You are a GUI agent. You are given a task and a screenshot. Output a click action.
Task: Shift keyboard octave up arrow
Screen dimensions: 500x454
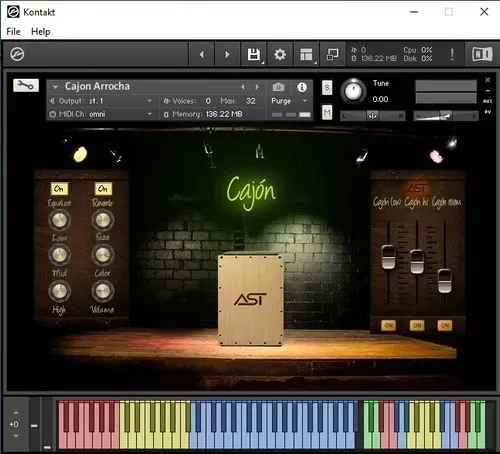[16, 413]
